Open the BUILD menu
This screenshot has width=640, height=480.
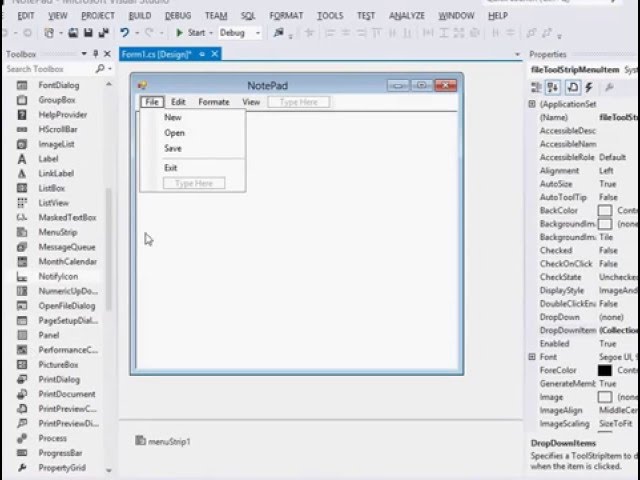pos(140,16)
